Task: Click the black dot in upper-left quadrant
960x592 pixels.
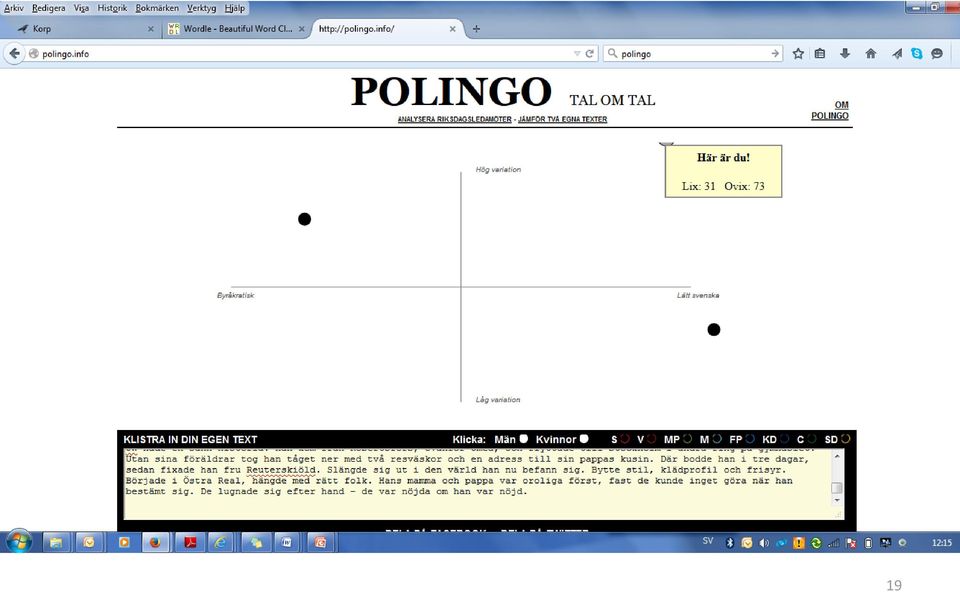Action: (x=304, y=219)
